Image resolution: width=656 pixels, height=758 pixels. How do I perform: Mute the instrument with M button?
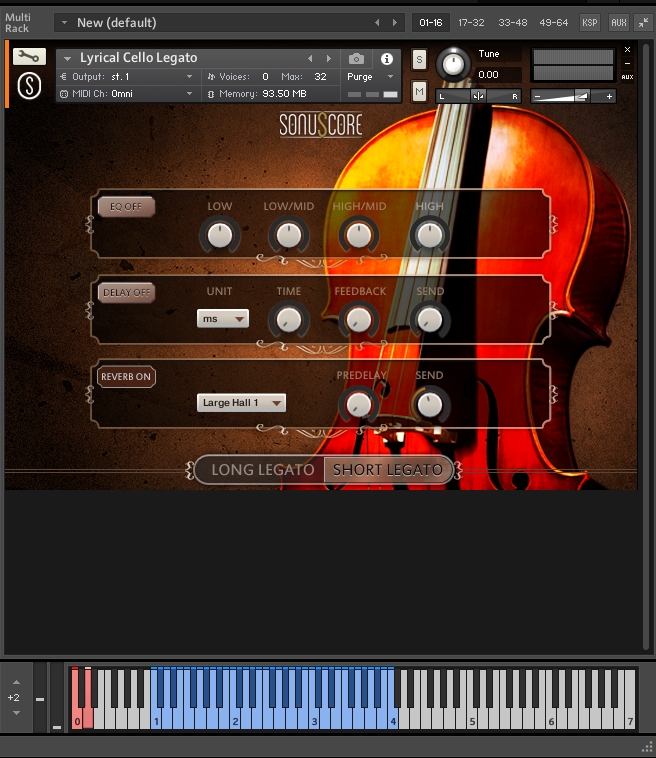(419, 91)
